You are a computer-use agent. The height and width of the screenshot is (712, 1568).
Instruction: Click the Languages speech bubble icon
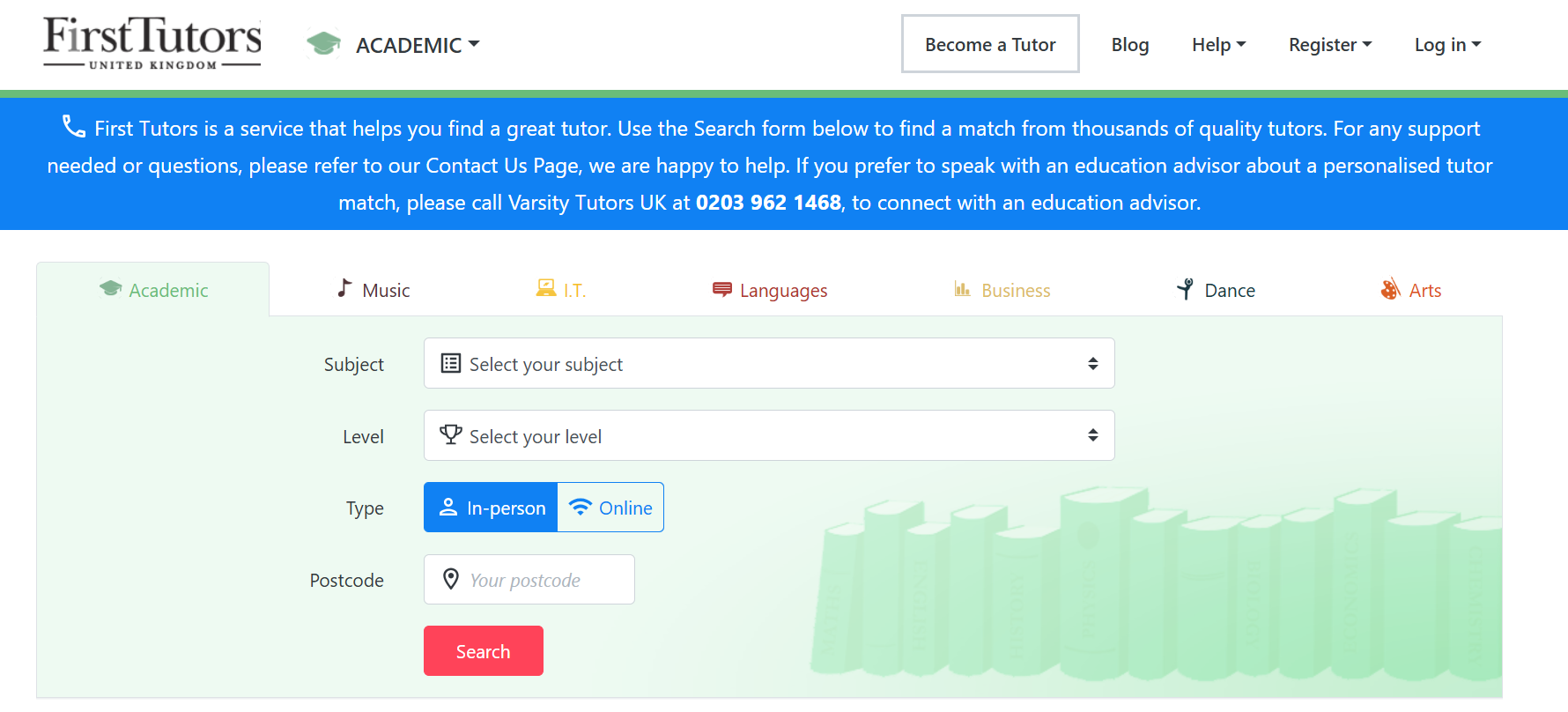[x=722, y=289]
